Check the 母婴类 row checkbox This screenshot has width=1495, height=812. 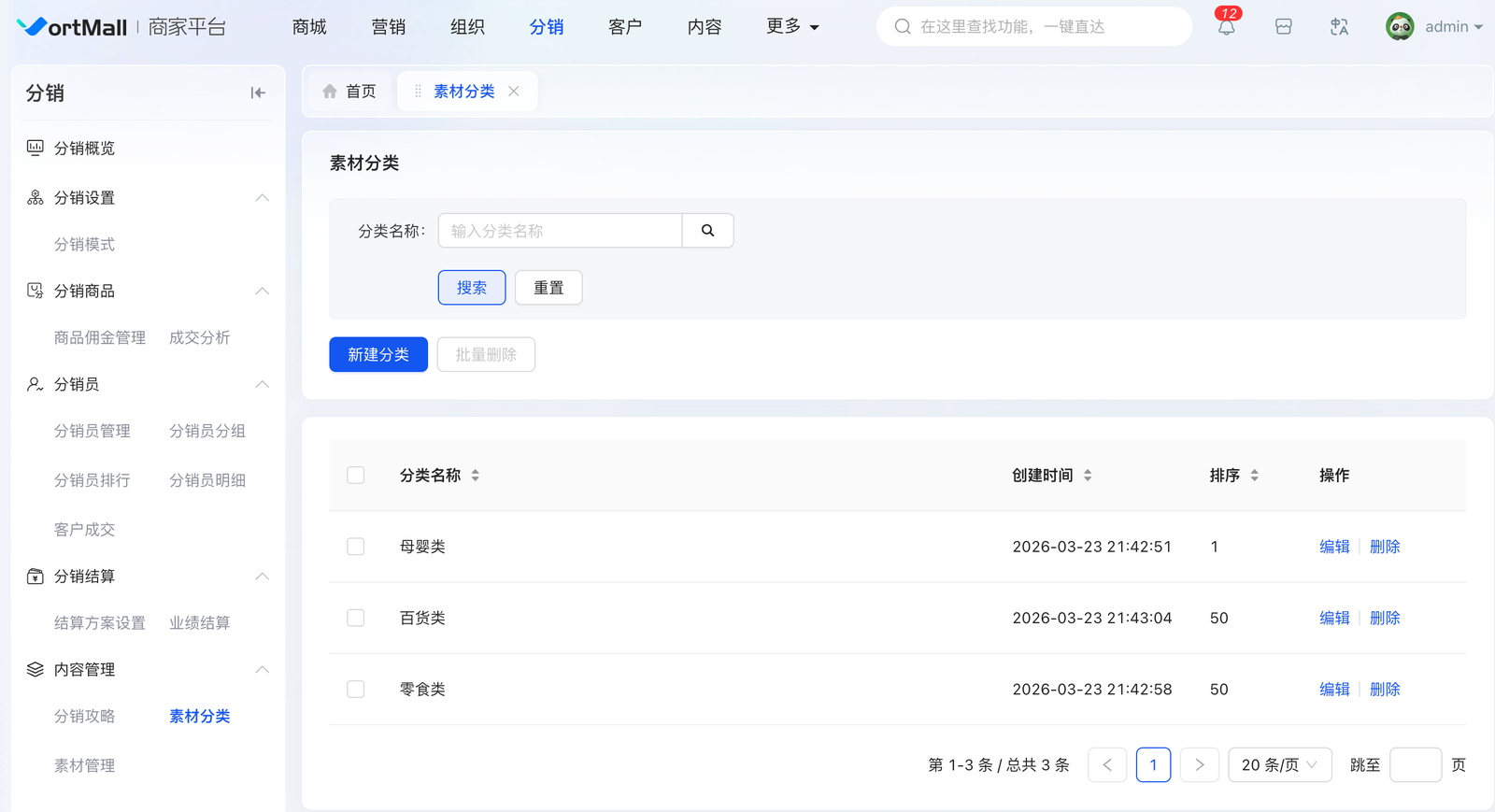(356, 547)
